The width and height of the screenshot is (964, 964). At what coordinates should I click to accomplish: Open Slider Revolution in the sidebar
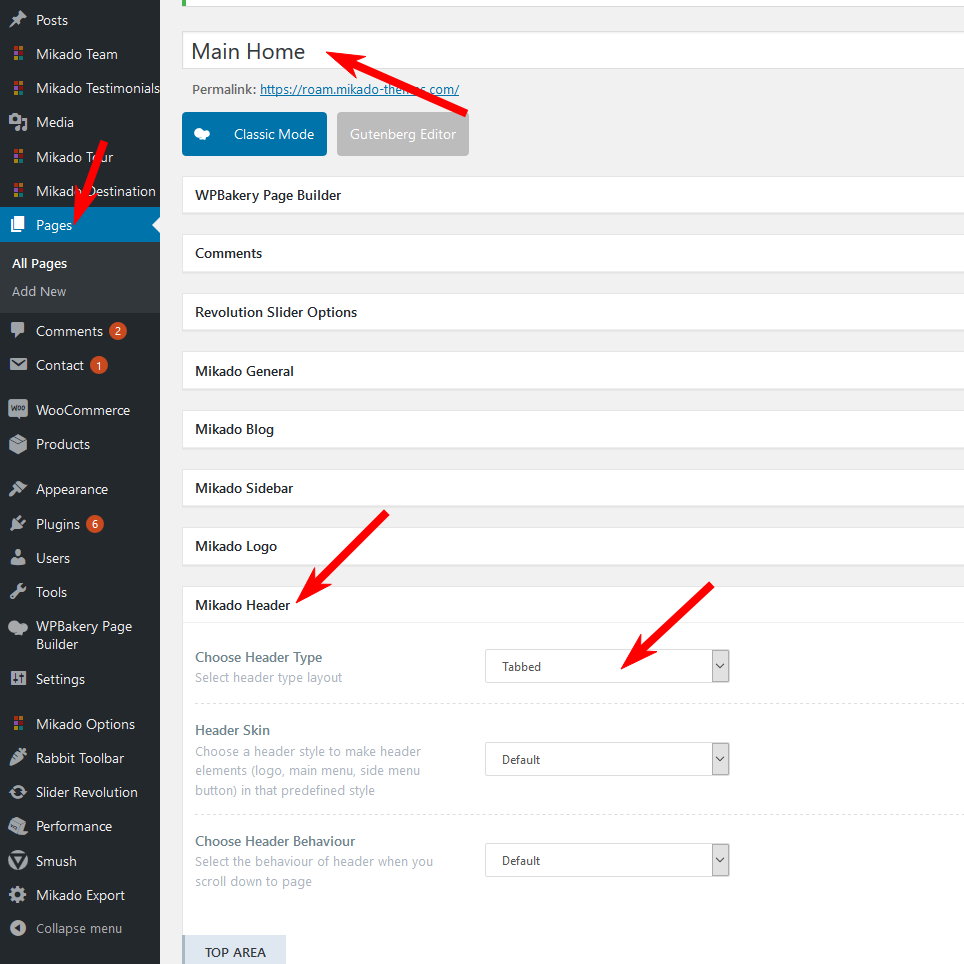click(x=87, y=792)
